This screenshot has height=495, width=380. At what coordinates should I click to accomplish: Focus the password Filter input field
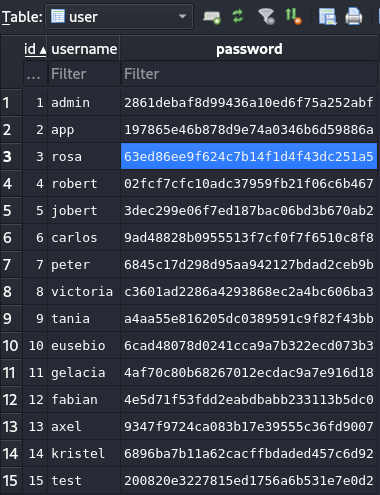coord(249,74)
